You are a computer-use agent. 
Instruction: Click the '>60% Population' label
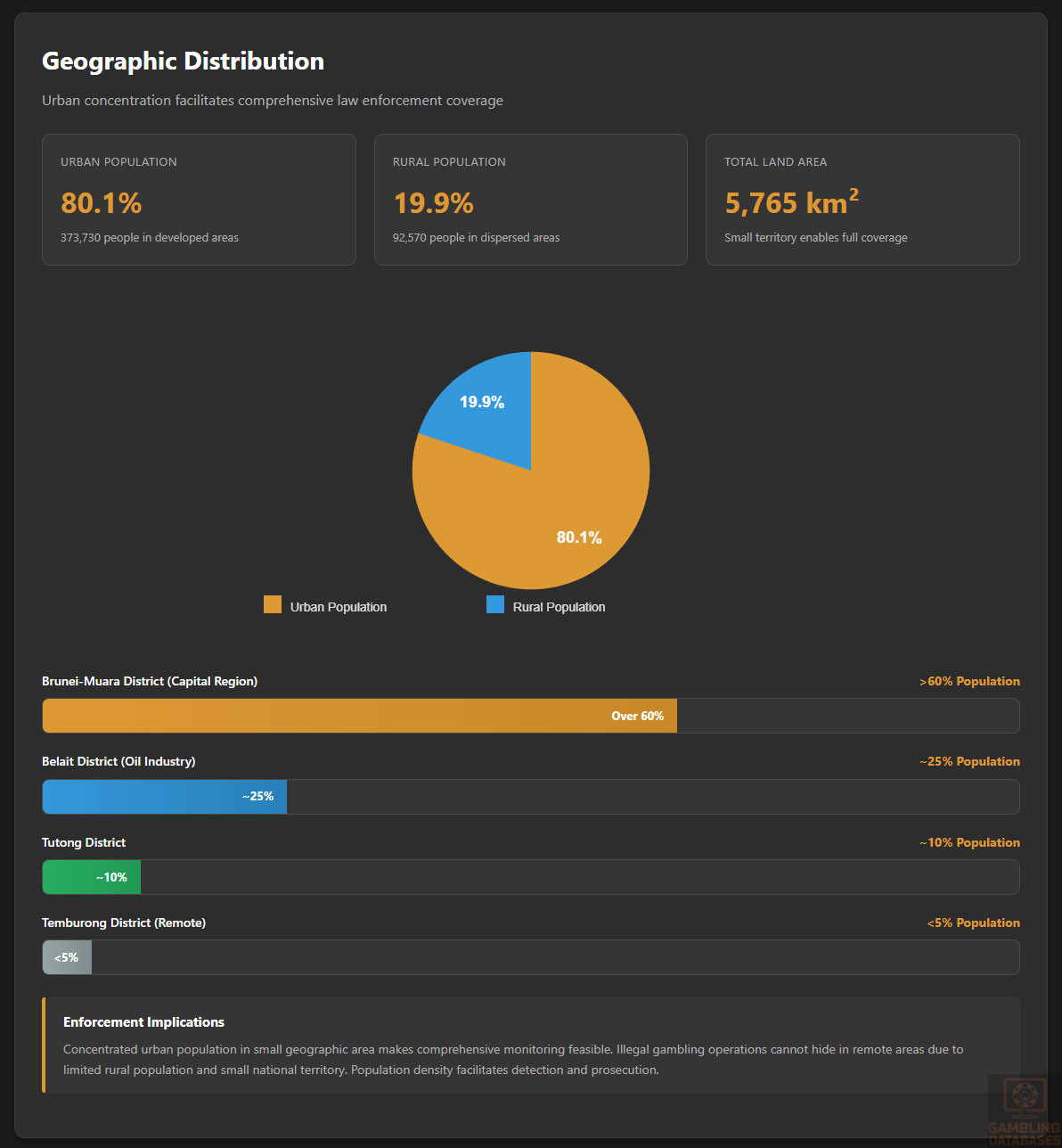[969, 681]
